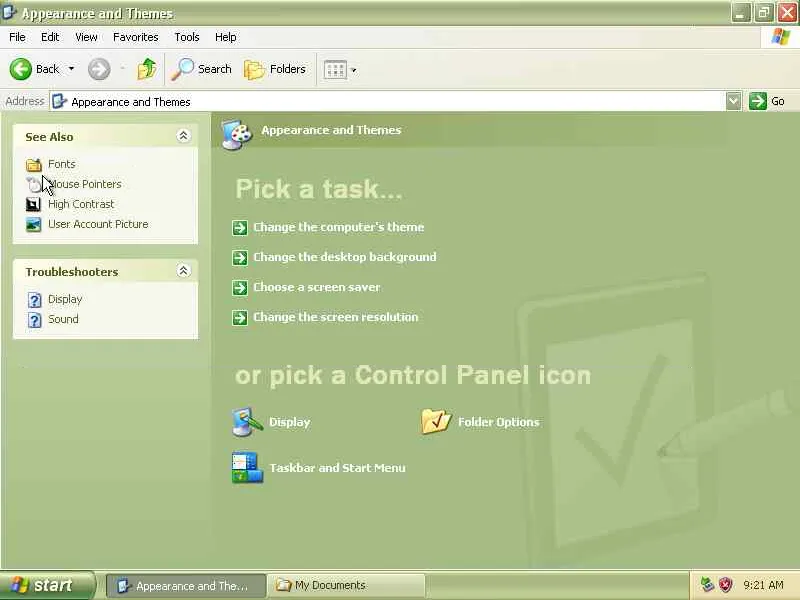
Task: Open the File menu
Action: tap(17, 37)
